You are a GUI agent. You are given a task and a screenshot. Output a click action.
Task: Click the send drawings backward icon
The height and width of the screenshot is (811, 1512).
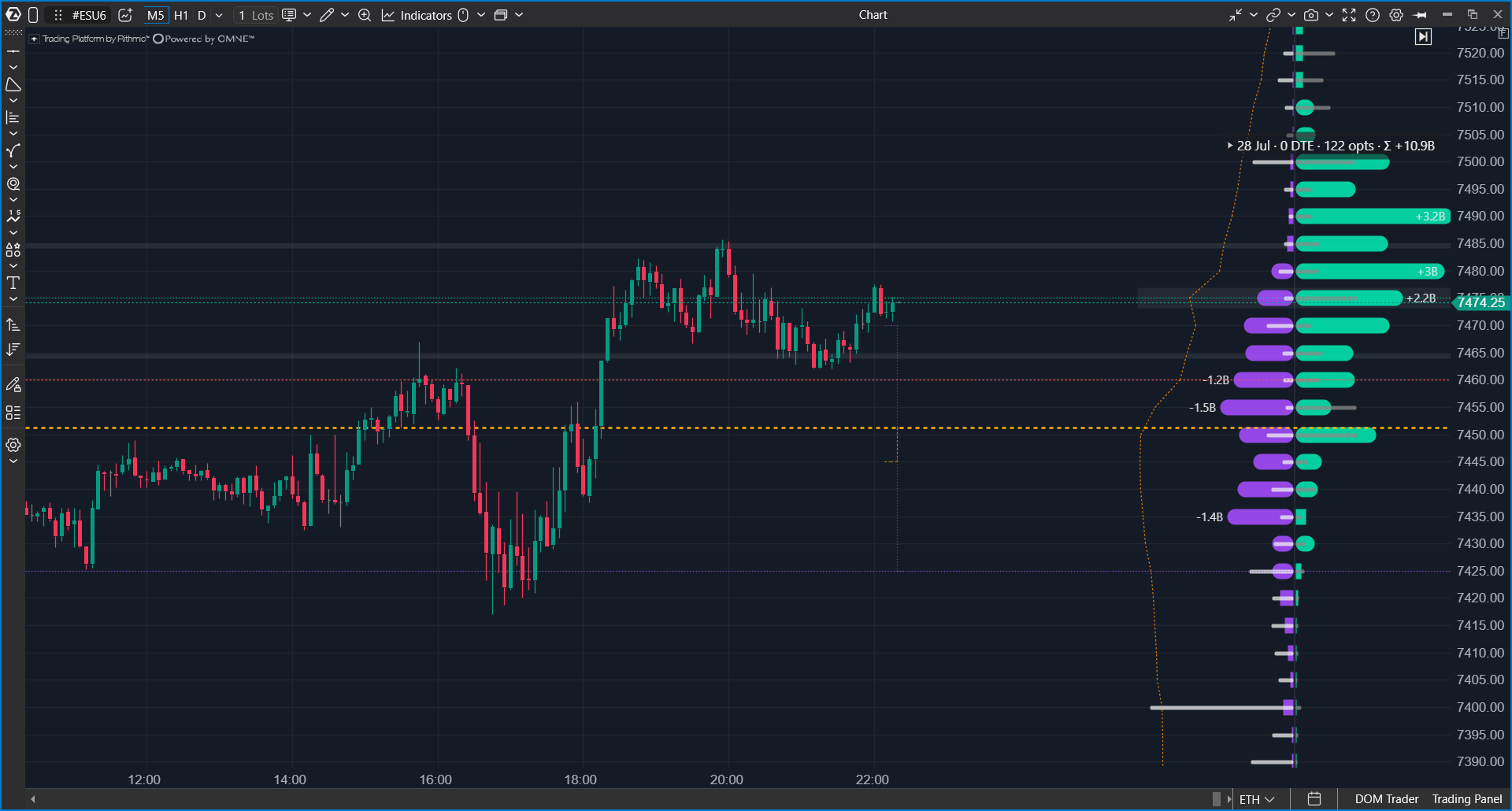click(x=13, y=349)
